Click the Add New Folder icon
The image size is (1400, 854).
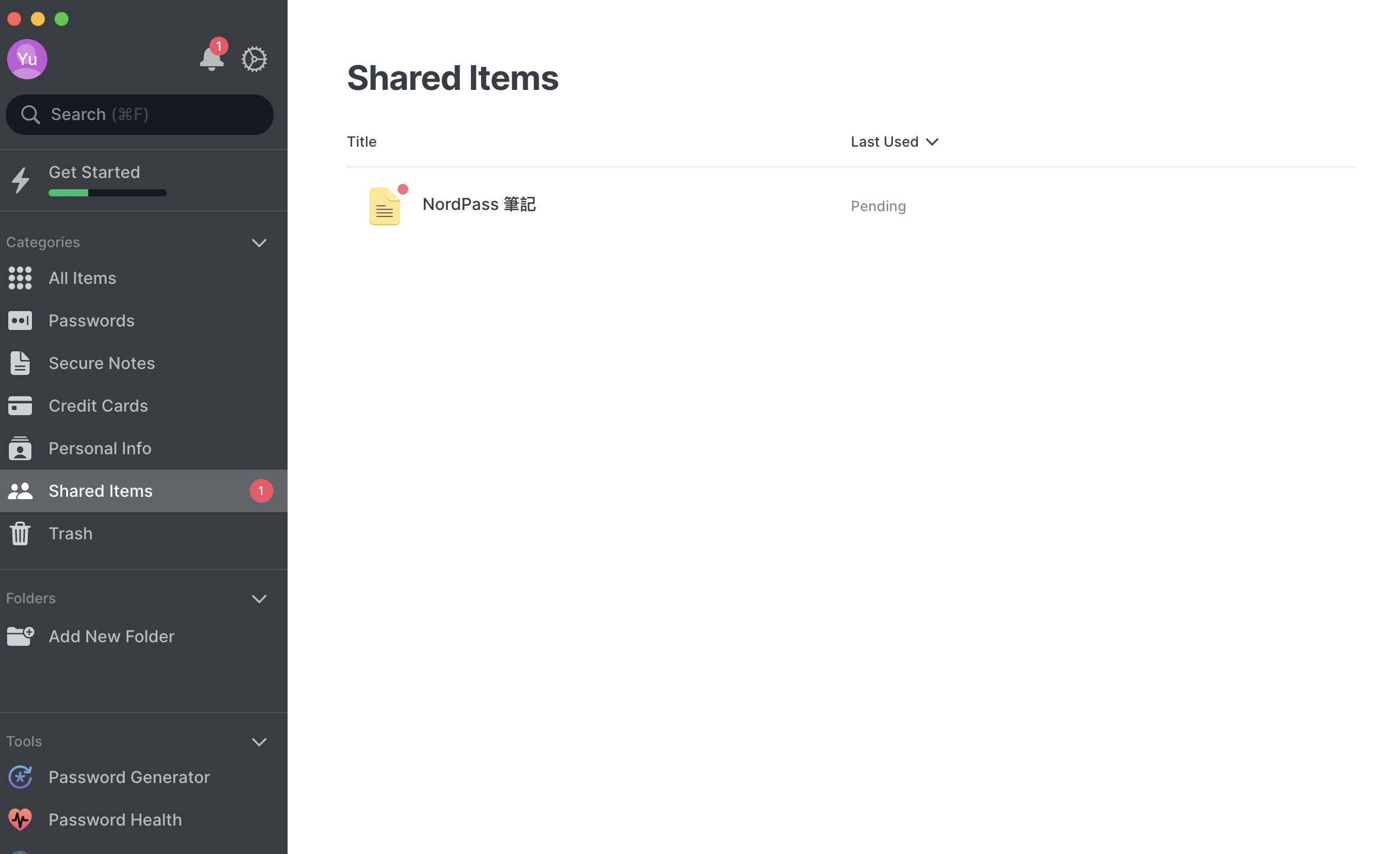[21, 636]
